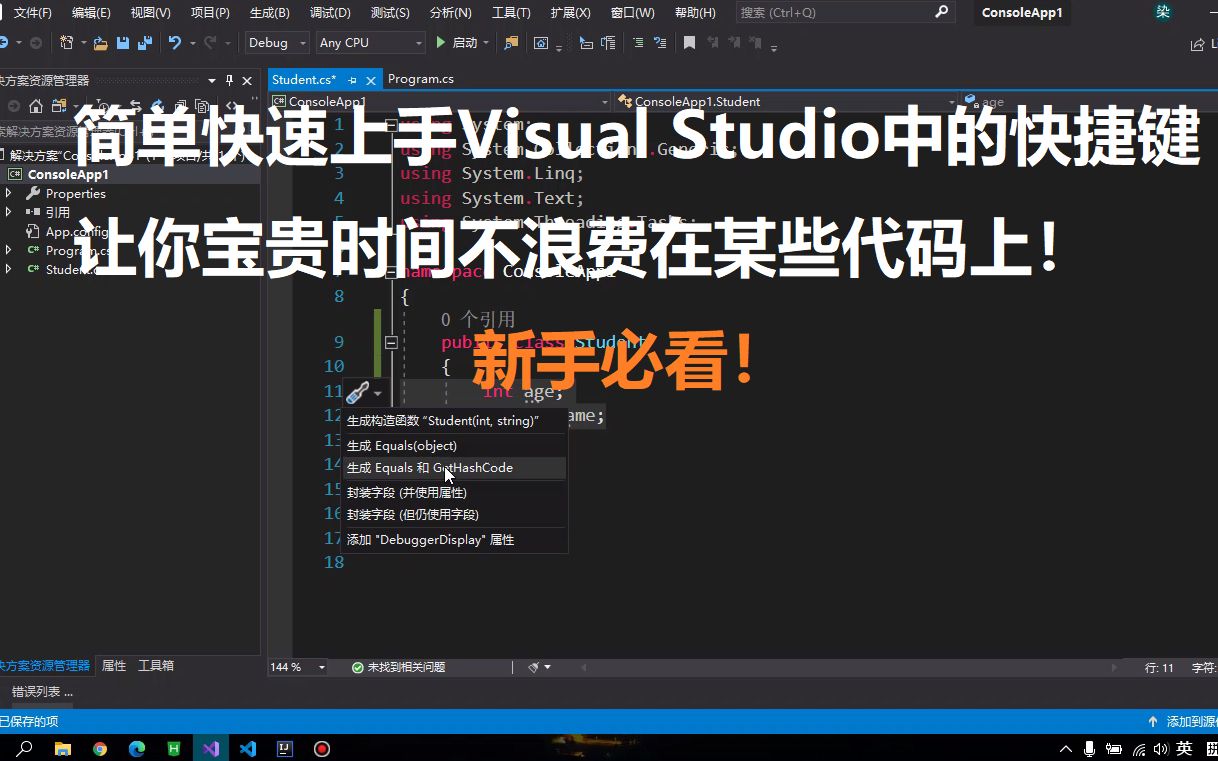Switch to the 工具箱 panel tab
1218x761 pixels.
tap(156, 665)
